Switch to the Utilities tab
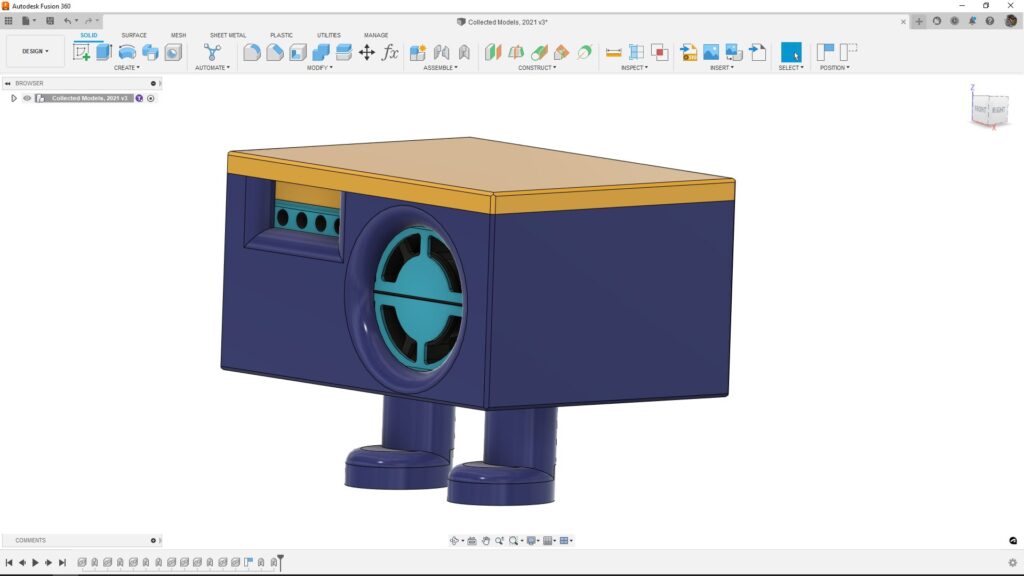 [328, 35]
